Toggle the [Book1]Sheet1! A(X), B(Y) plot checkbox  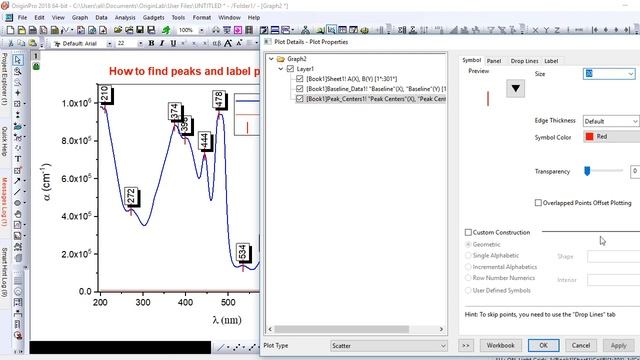[x=300, y=79]
